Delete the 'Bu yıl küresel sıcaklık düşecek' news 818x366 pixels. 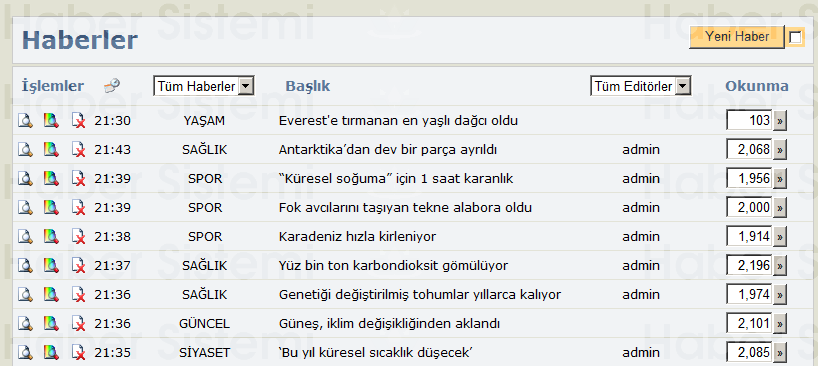pyautogui.click(x=78, y=353)
